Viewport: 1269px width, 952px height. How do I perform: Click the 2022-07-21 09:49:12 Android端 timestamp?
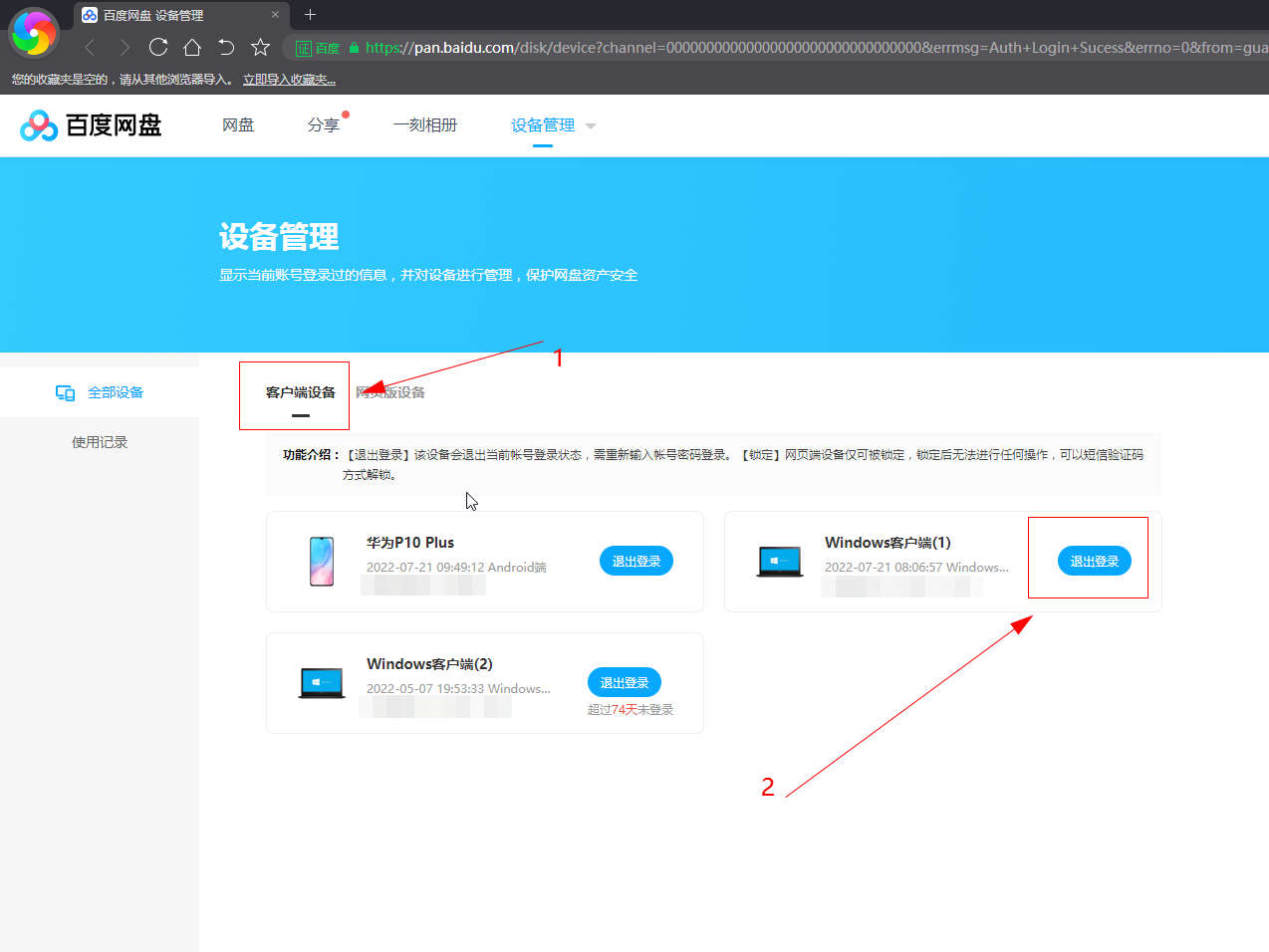(x=456, y=568)
